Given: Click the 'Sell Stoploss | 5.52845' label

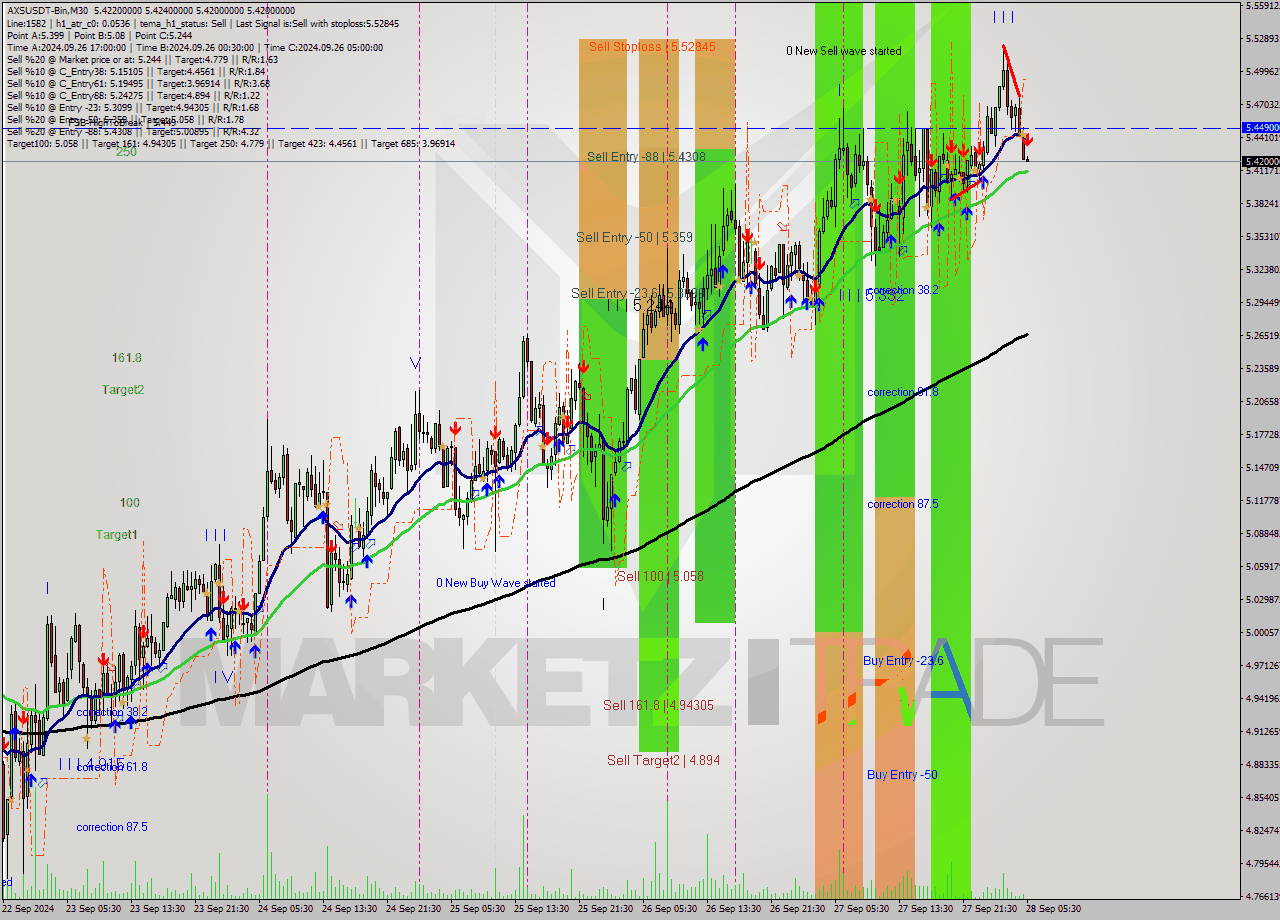Looking at the screenshot, I should point(652,46).
